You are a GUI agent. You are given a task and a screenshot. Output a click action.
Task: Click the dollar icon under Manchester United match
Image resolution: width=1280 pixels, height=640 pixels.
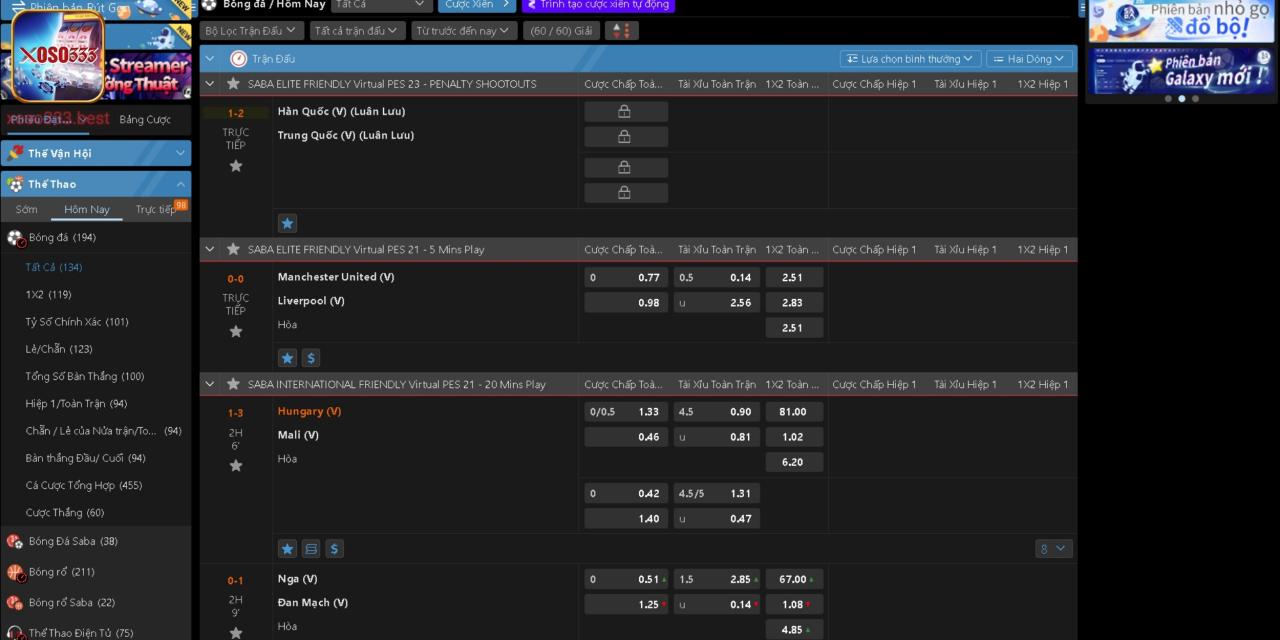[310, 358]
